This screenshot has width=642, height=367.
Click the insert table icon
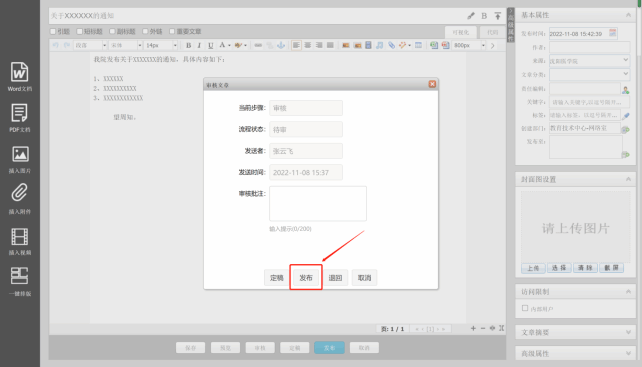click(x=418, y=45)
